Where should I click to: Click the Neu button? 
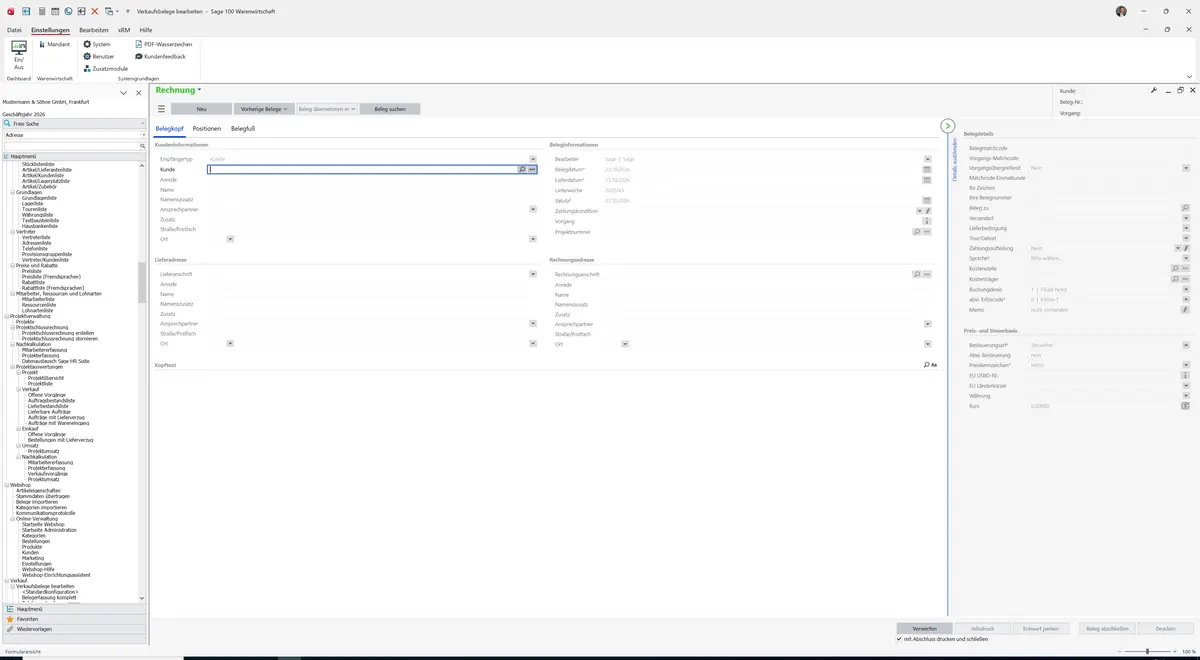(201, 109)
